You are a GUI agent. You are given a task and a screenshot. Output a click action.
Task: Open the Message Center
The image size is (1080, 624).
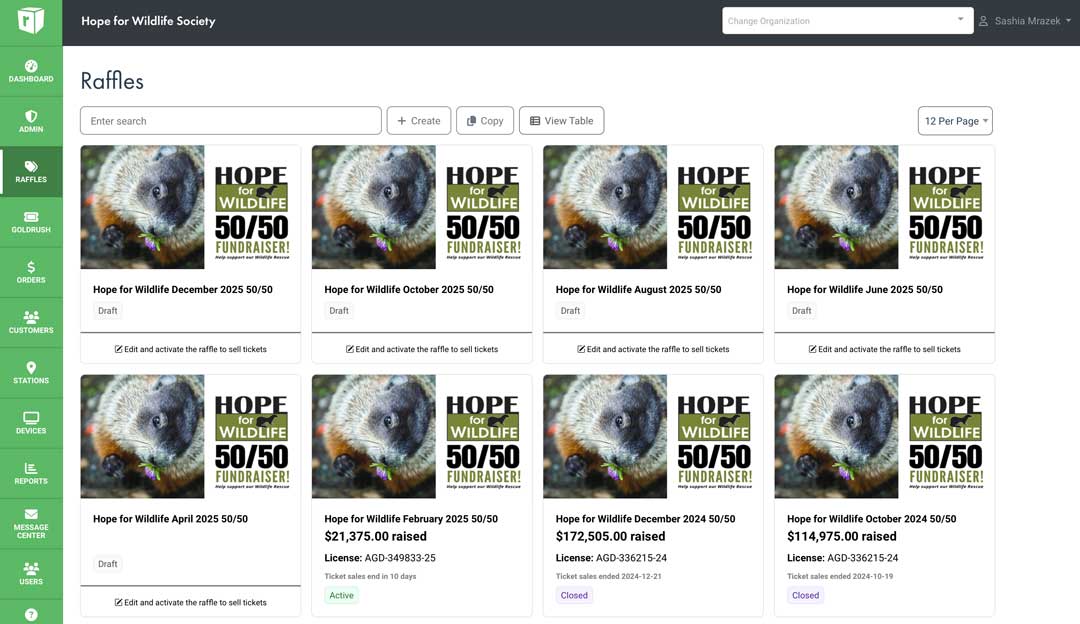point(31,523)
